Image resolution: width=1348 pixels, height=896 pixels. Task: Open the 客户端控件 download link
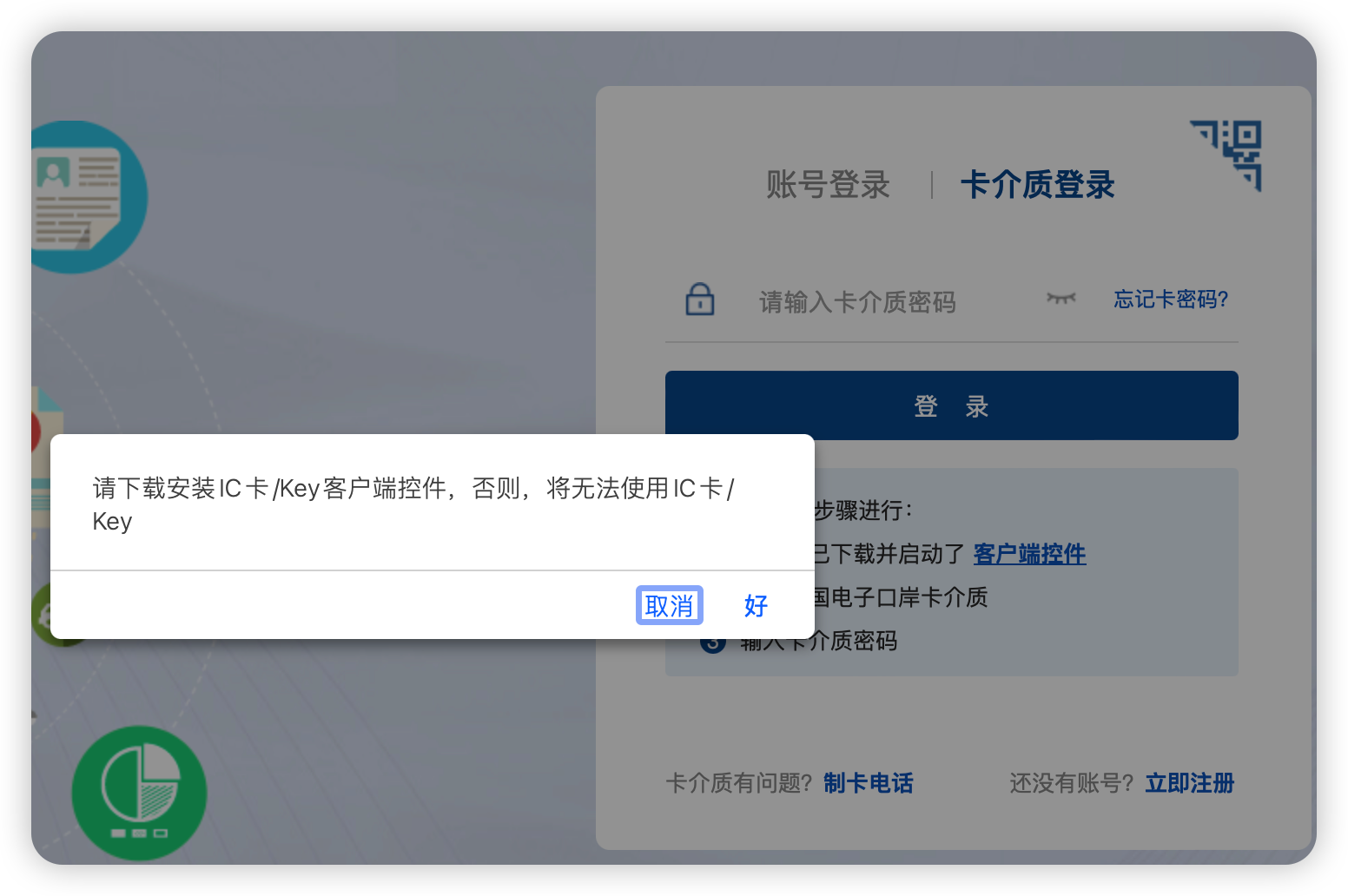pyautogui.click(x=1029, y=553)
